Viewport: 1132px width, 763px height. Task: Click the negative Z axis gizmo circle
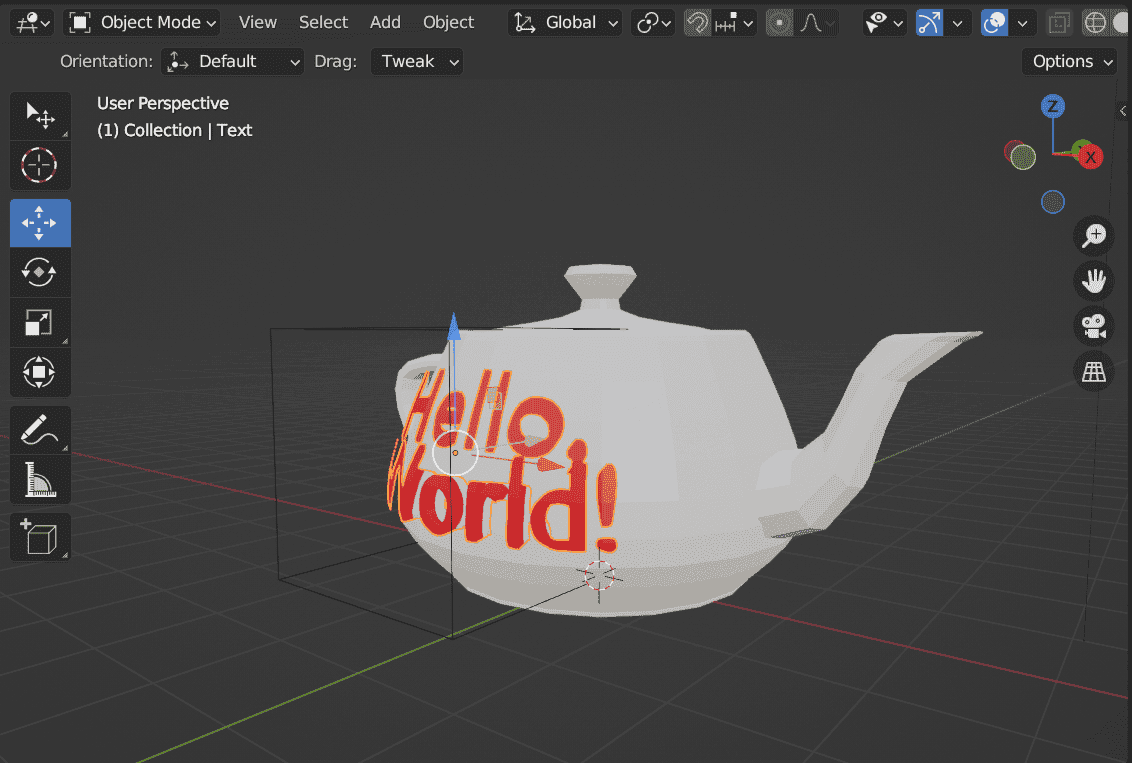coord(1053,202)
